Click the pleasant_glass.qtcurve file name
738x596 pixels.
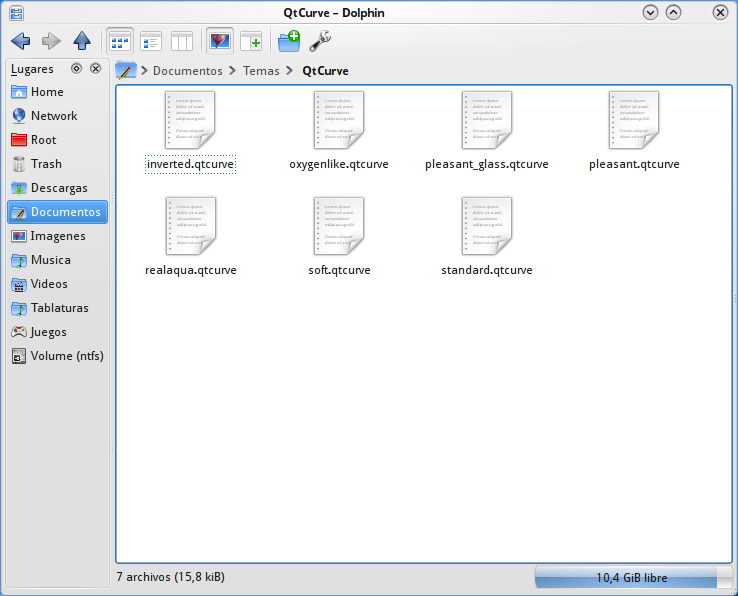coord(487,164)
